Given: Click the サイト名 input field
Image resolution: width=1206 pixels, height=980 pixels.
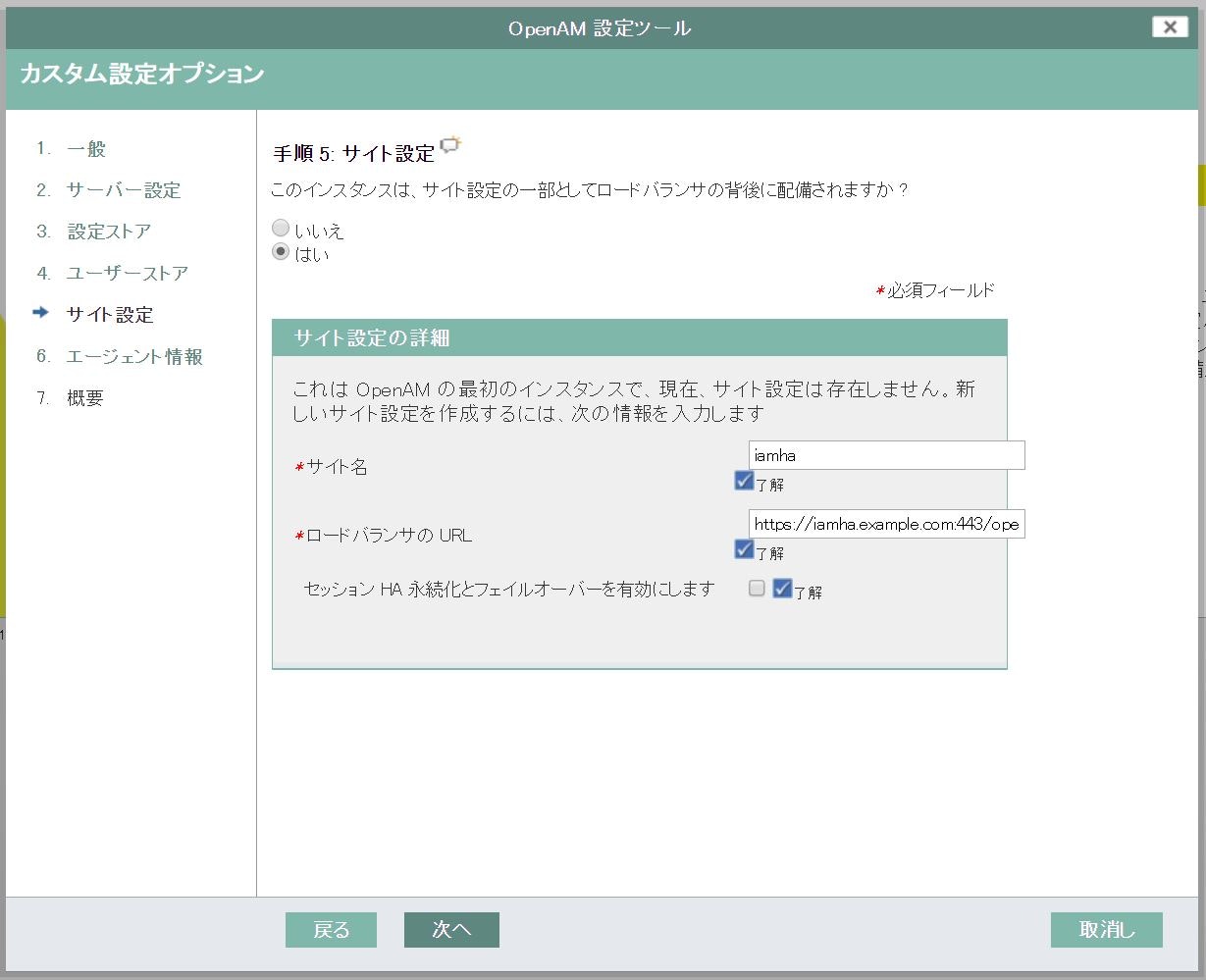Looking at the screenshot, I should tap(886, 455).
